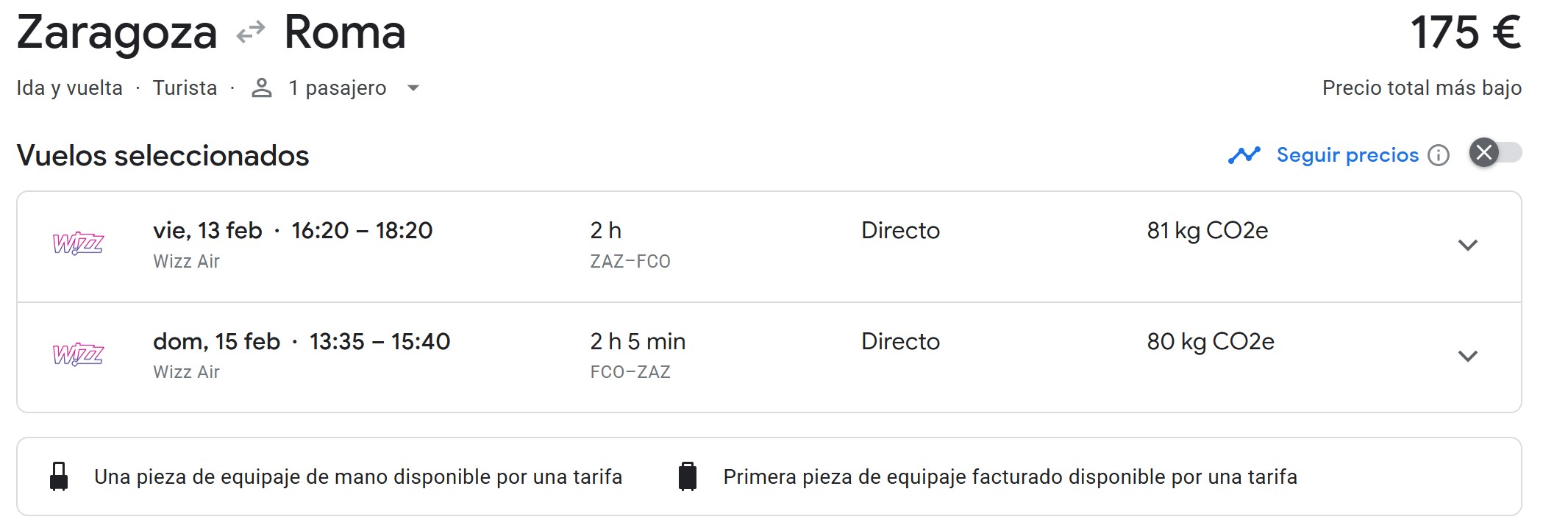The height and width of the screenshot is (525, 1568).
Task: Open the passenger count dropdown arrow
Action: [413, 88]
